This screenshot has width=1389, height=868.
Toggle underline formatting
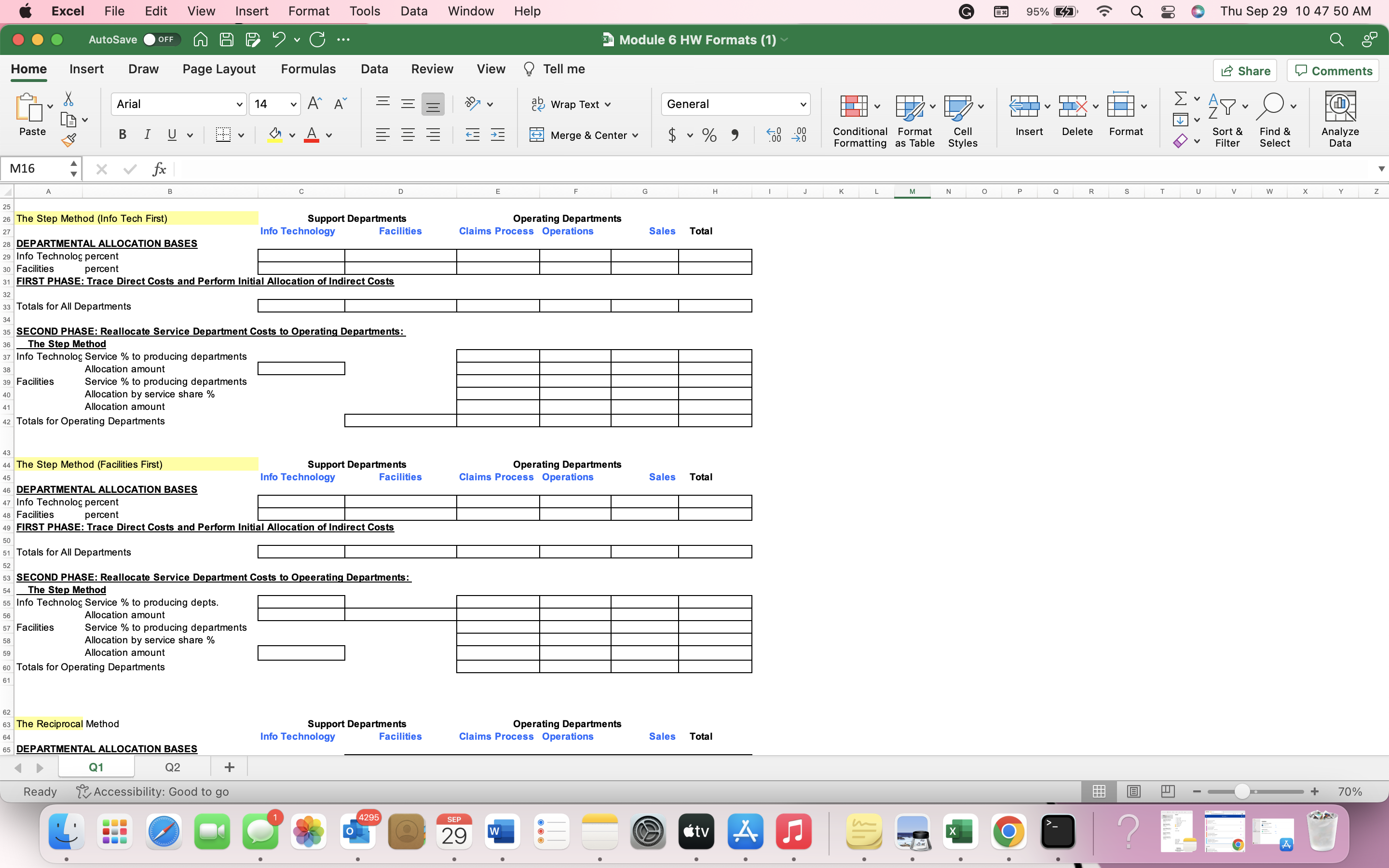pos(172,135)
